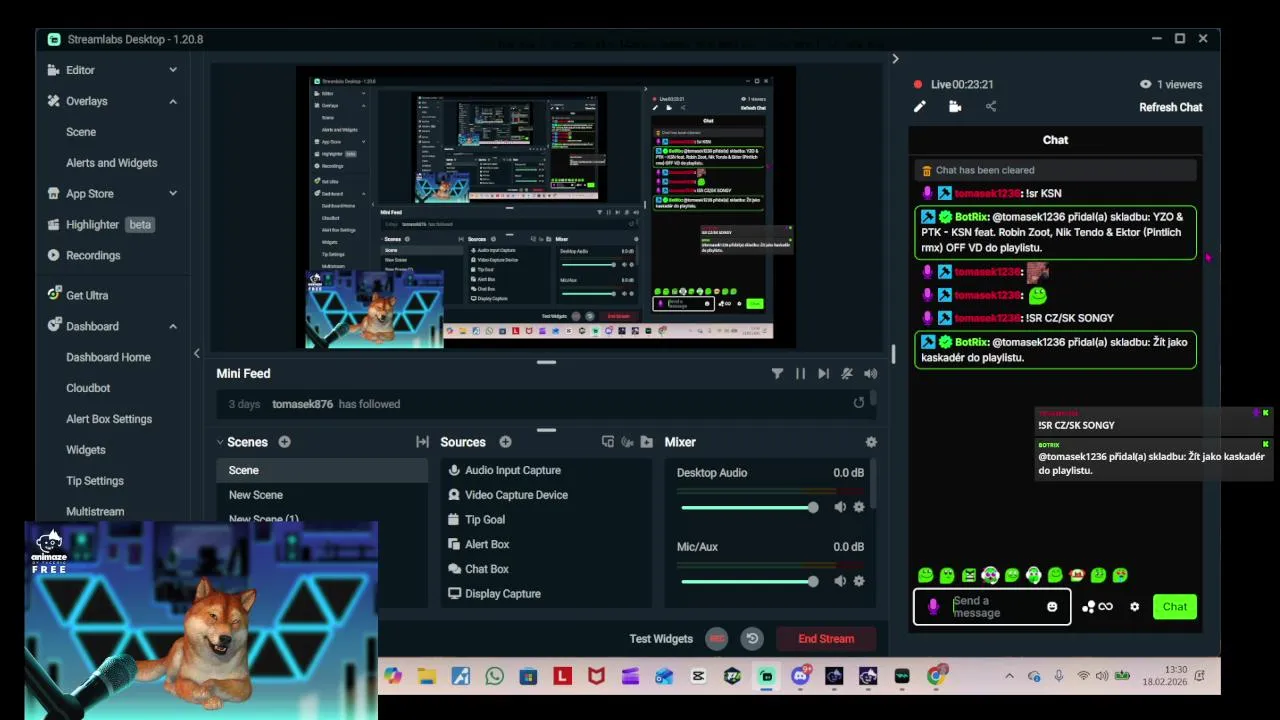Collapse the chat panel arrow

pos(895,59)
